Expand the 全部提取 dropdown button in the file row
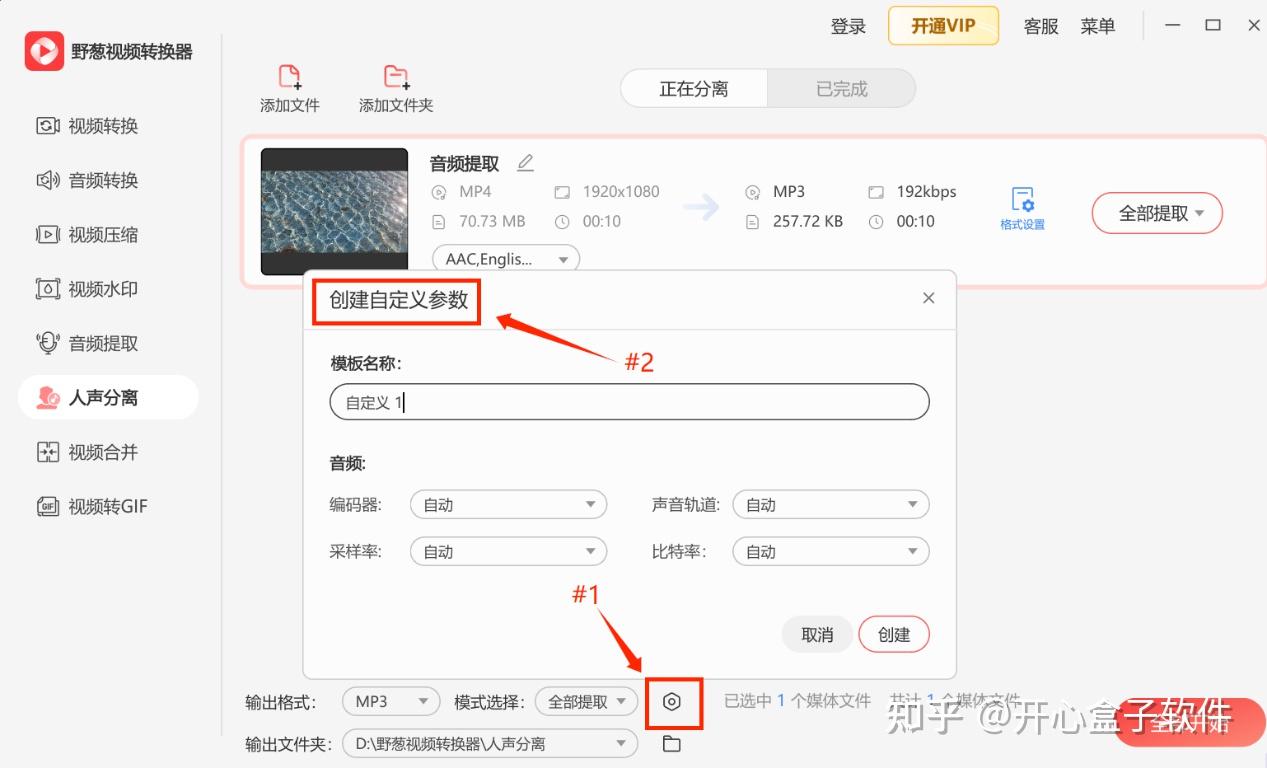The image size is (1267, 768). [1157, 213]
